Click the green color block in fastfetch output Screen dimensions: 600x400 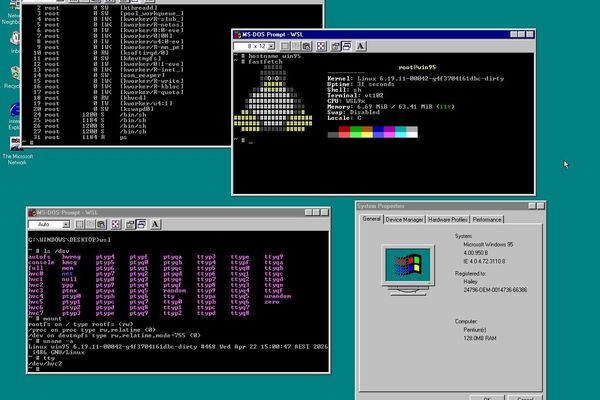point(356,132)
